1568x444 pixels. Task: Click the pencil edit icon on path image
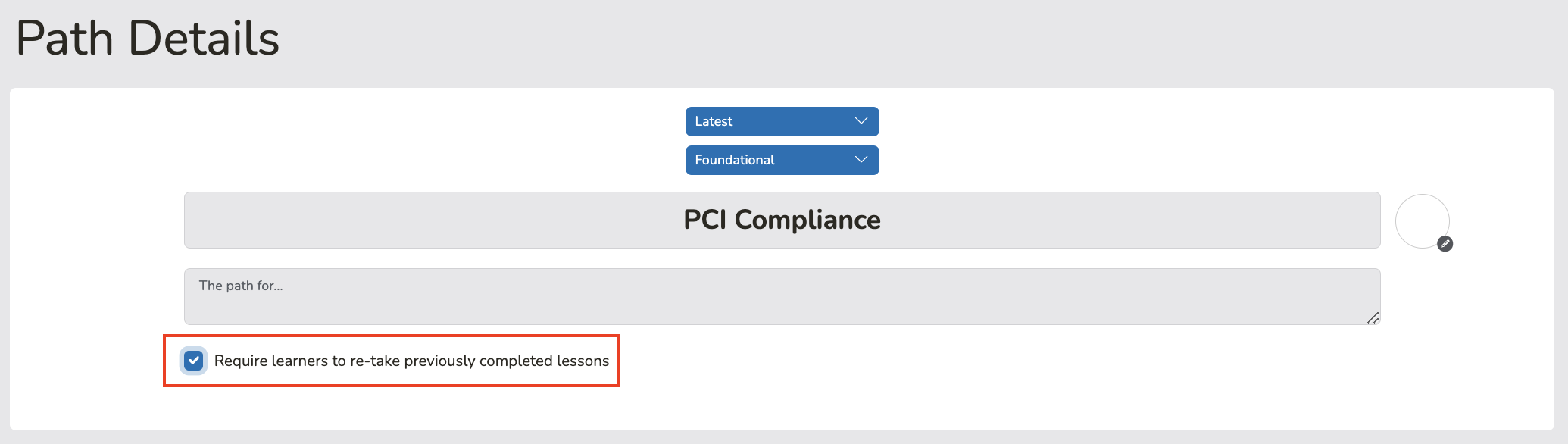1445,243
